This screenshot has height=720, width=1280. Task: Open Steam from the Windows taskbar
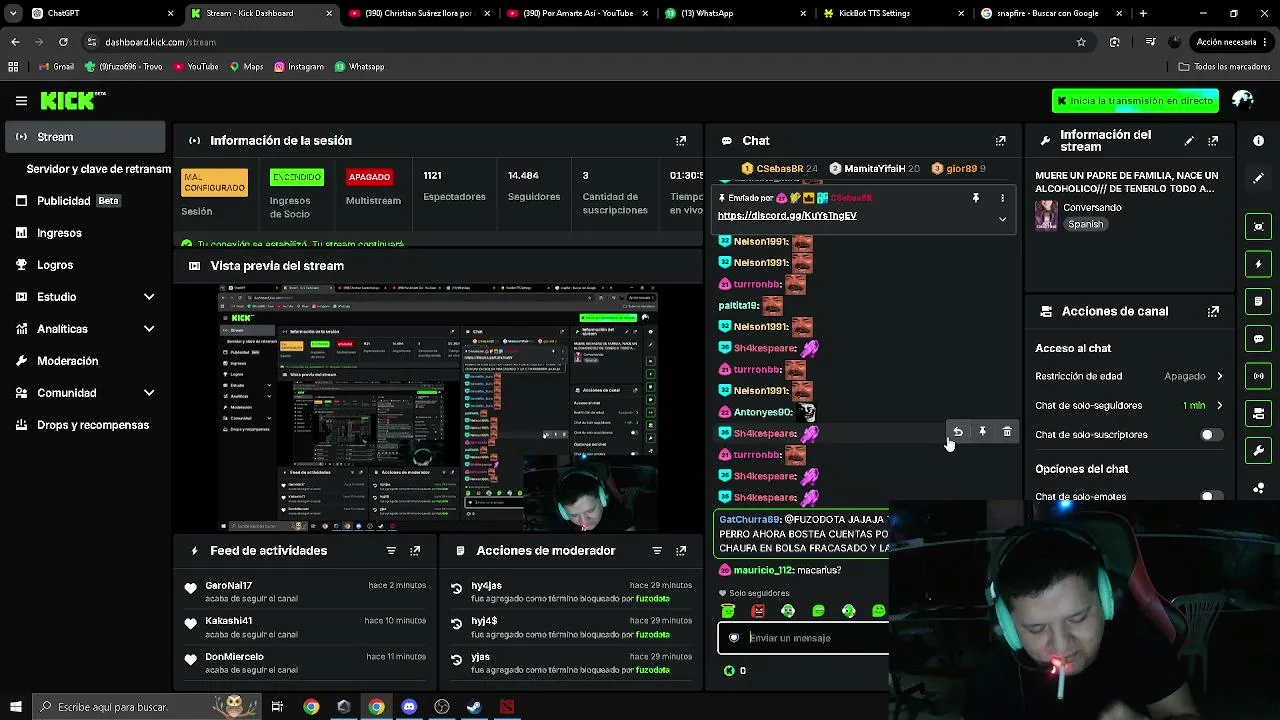tap(474, 707)
